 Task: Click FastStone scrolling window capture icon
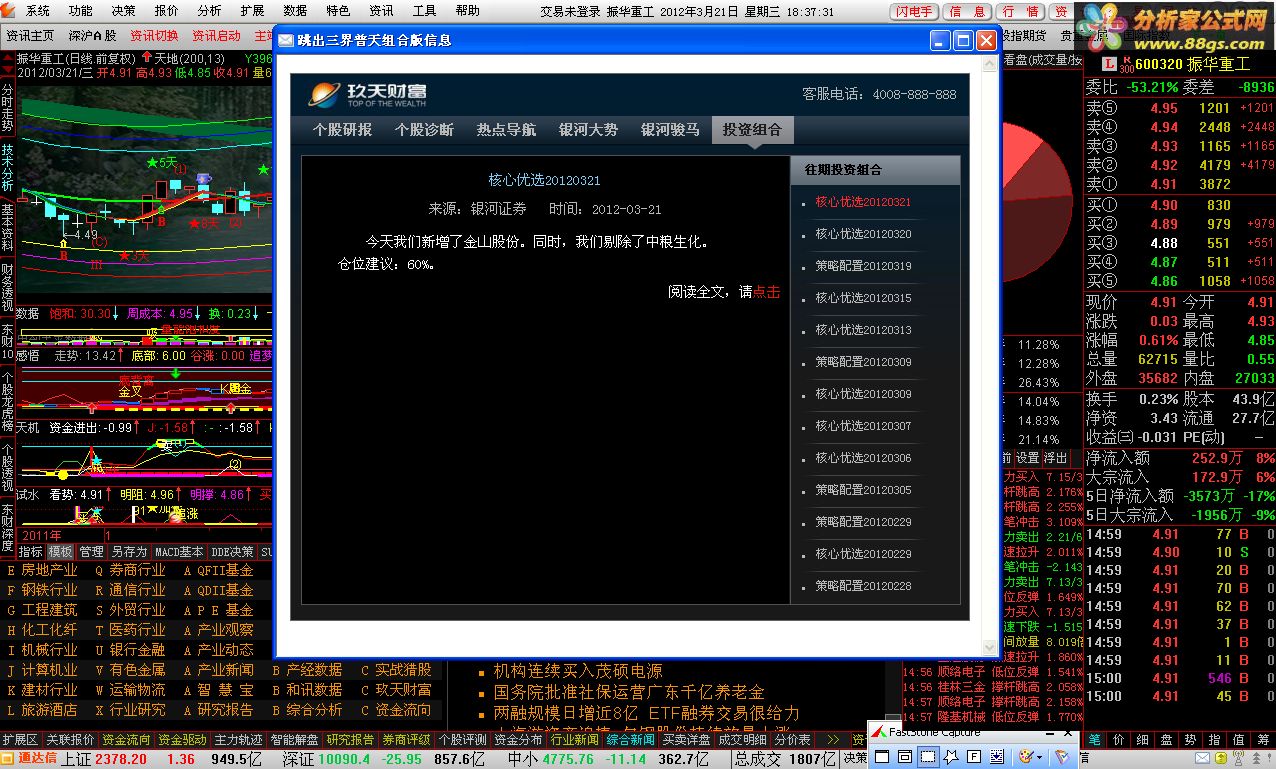point(997,757)
